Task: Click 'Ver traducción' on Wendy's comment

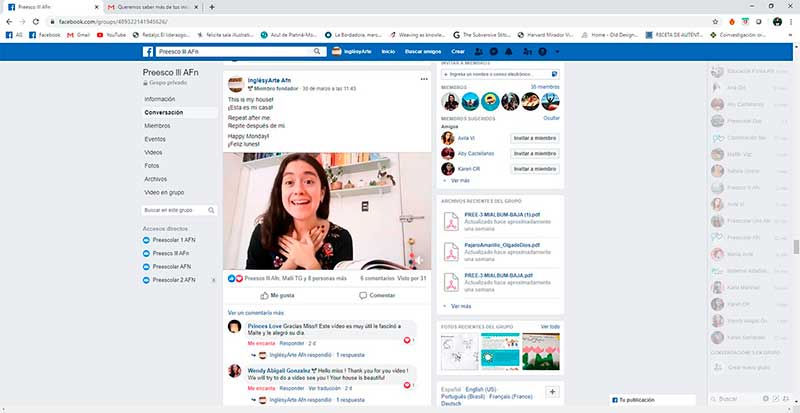Action: click(x=324, y=388)
